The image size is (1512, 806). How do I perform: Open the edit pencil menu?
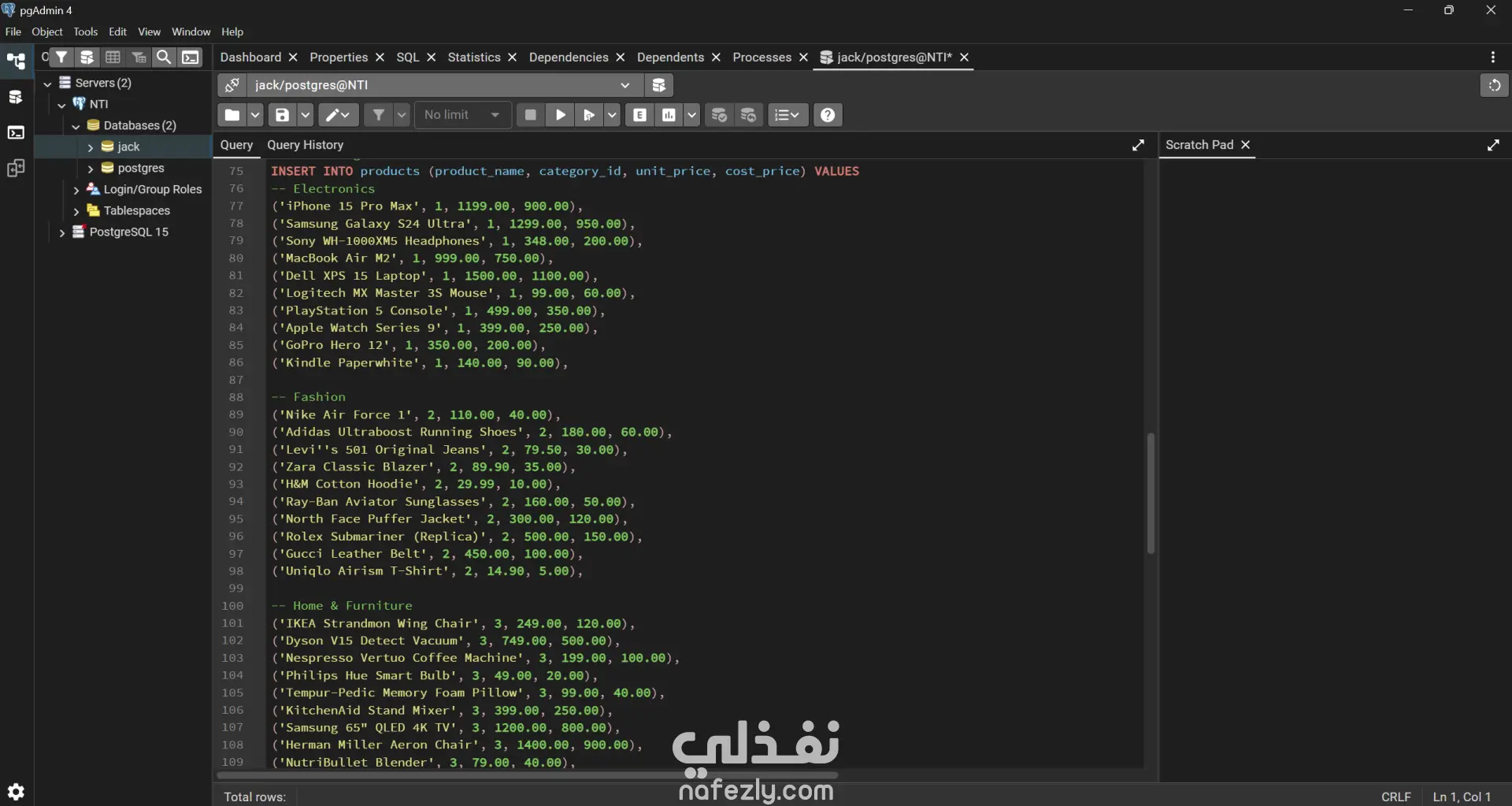tap(339, 115)
